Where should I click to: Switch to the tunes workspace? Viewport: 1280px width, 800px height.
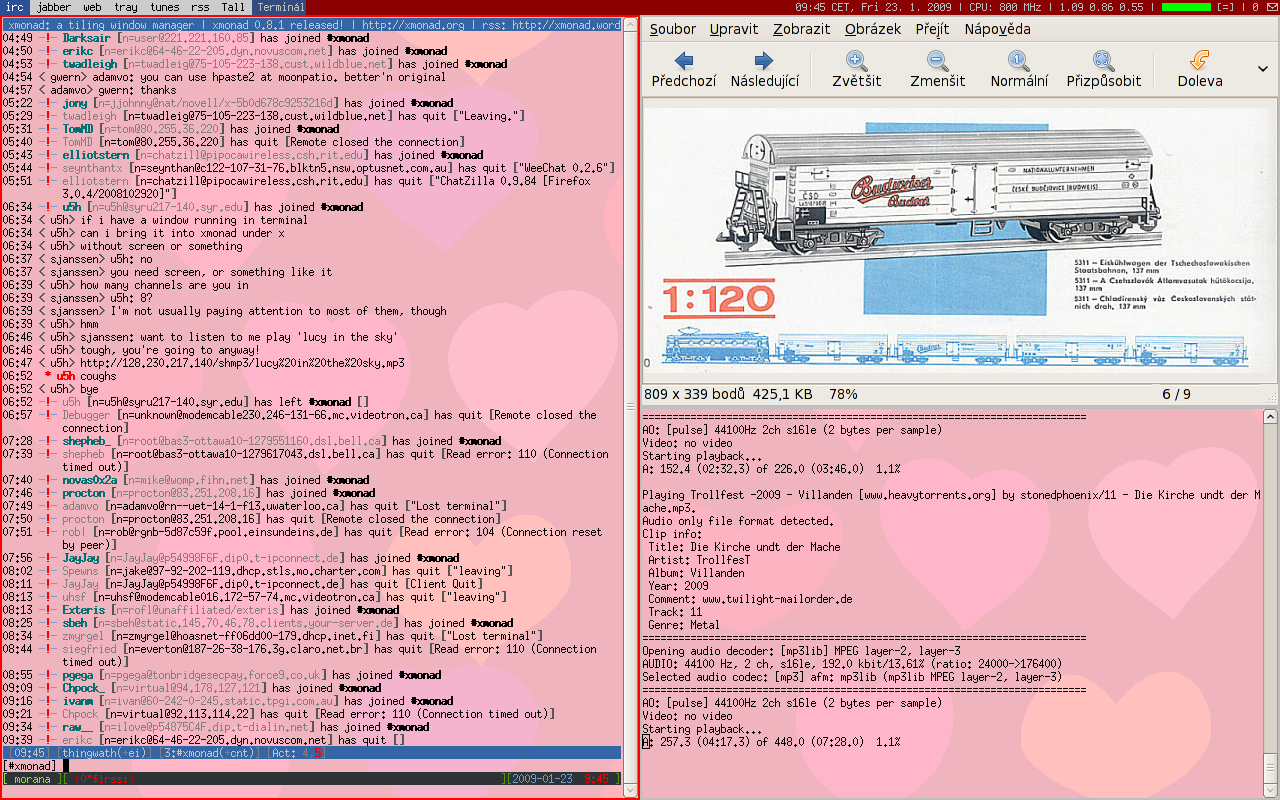point(165,7)
